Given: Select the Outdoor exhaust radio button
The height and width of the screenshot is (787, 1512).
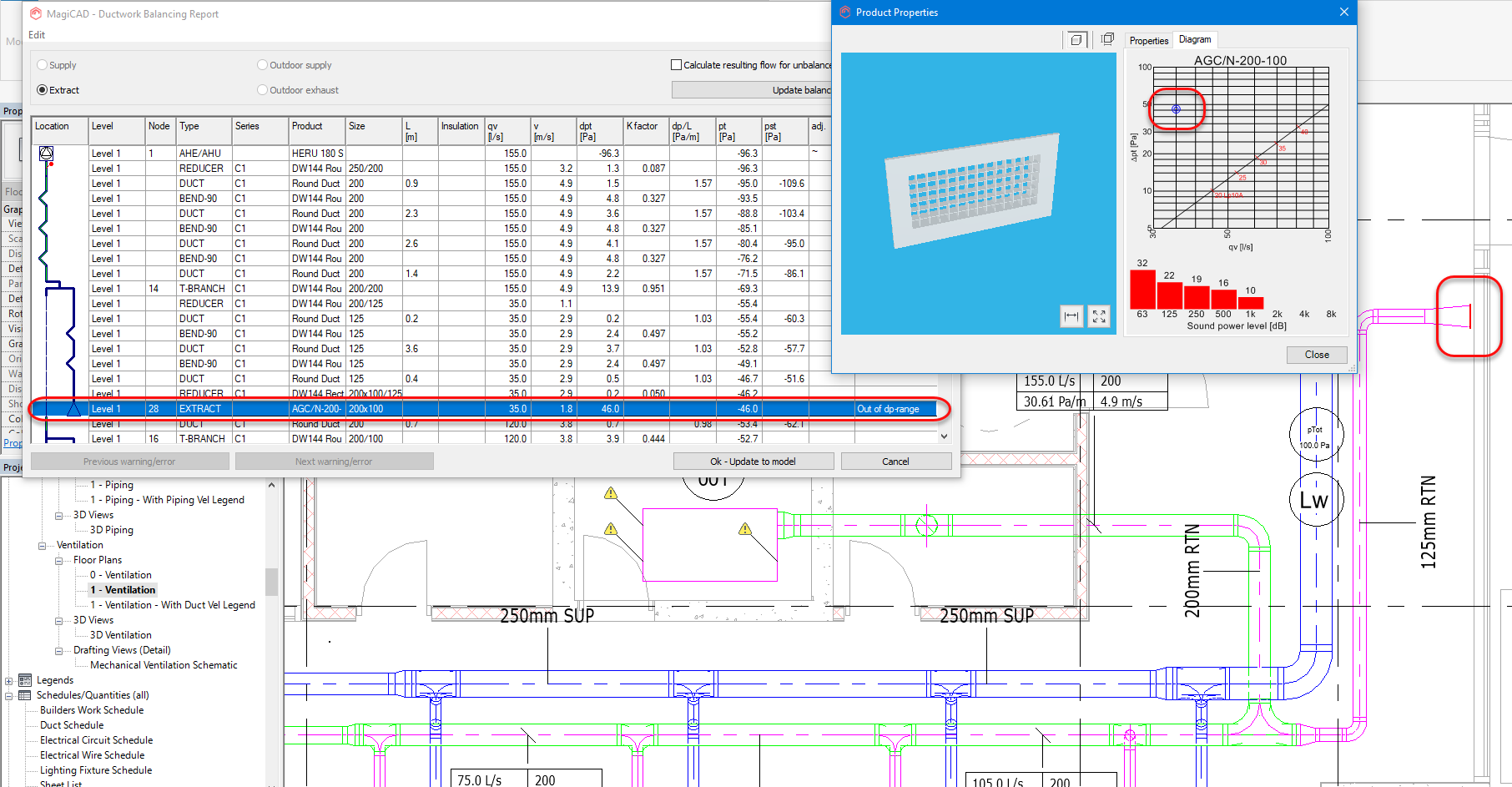Looking at the screenshot, I should tap(263, 90).
